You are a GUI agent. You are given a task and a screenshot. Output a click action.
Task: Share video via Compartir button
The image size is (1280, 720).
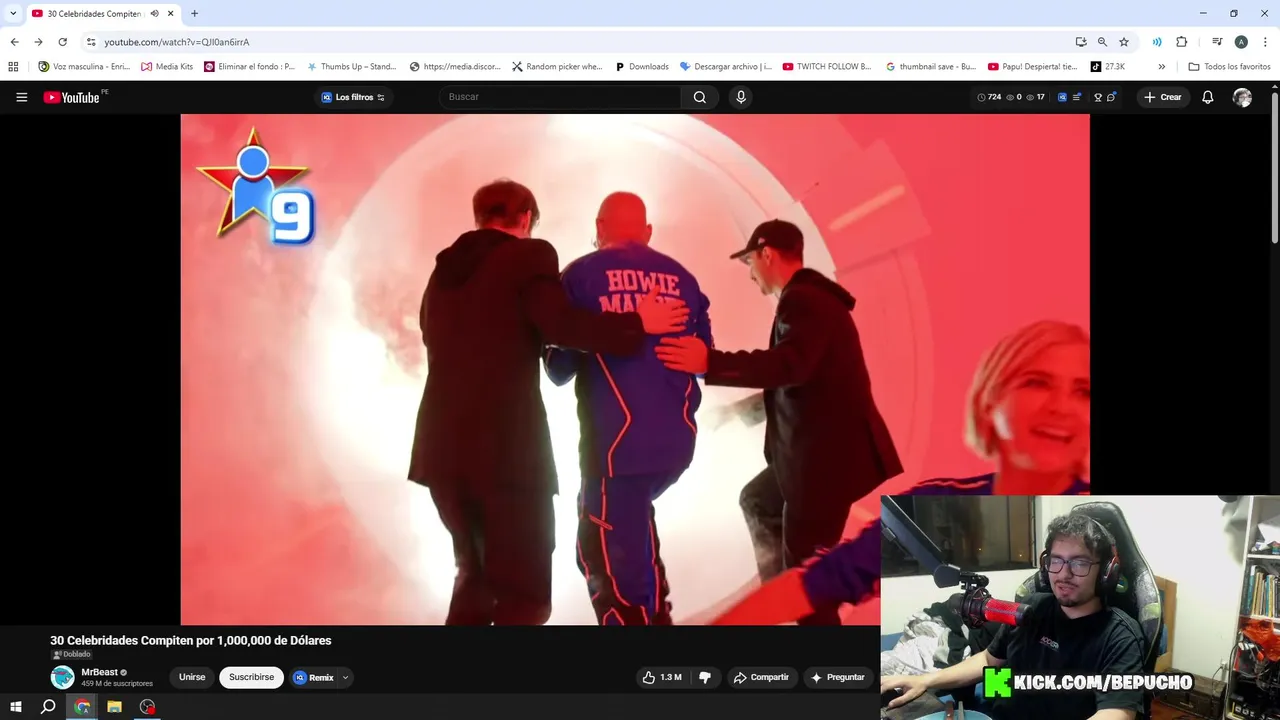pyautogui.click(x=761, y=677)
